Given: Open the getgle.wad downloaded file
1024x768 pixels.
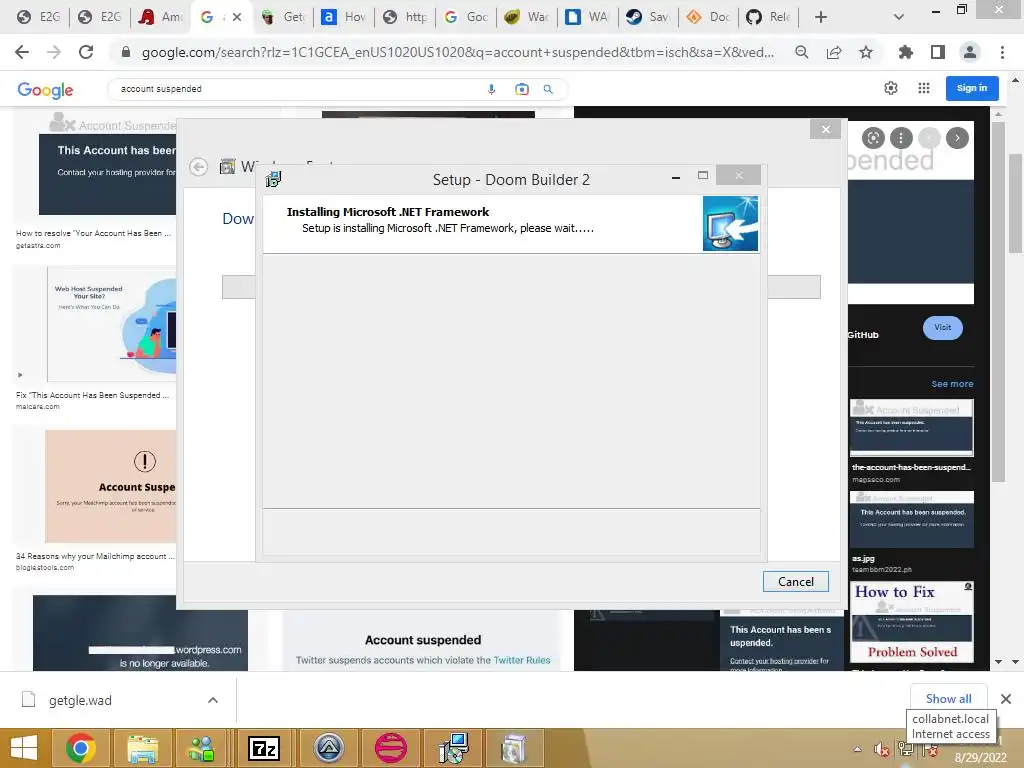Looking at the screenshot, I should (x=80, y=700).
